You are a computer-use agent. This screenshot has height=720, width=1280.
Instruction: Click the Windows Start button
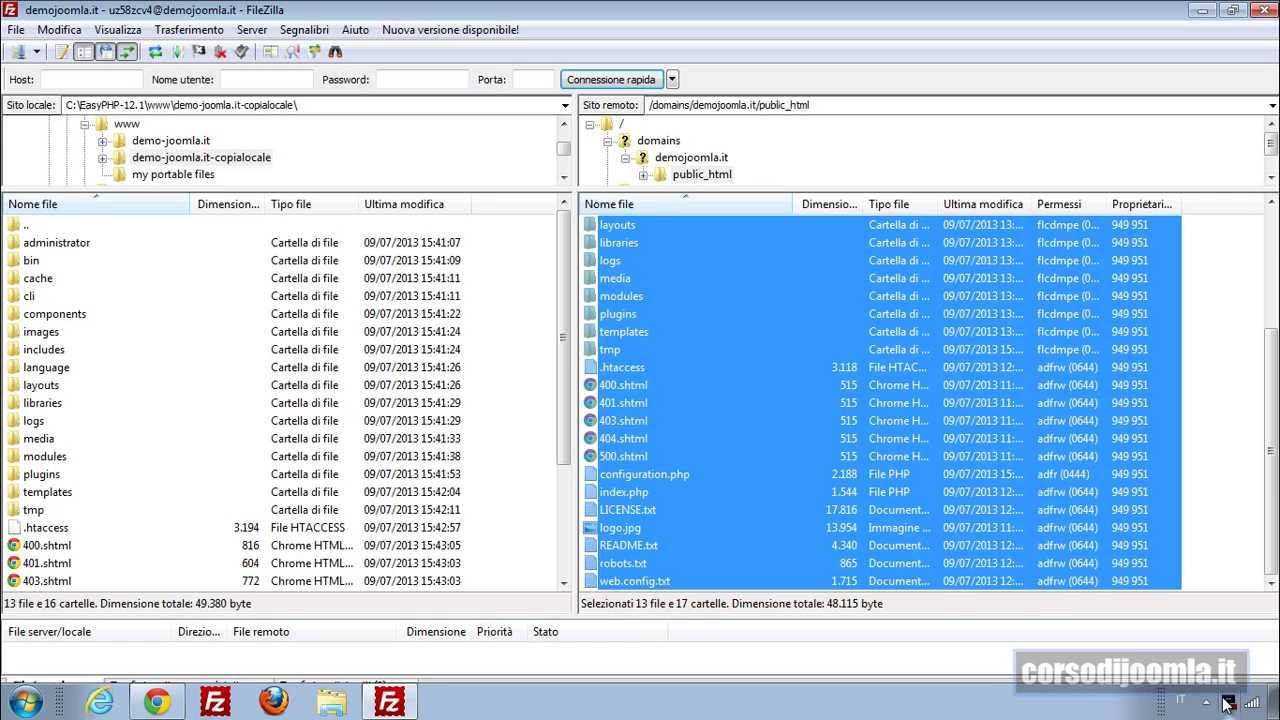(x=26, y=702)
